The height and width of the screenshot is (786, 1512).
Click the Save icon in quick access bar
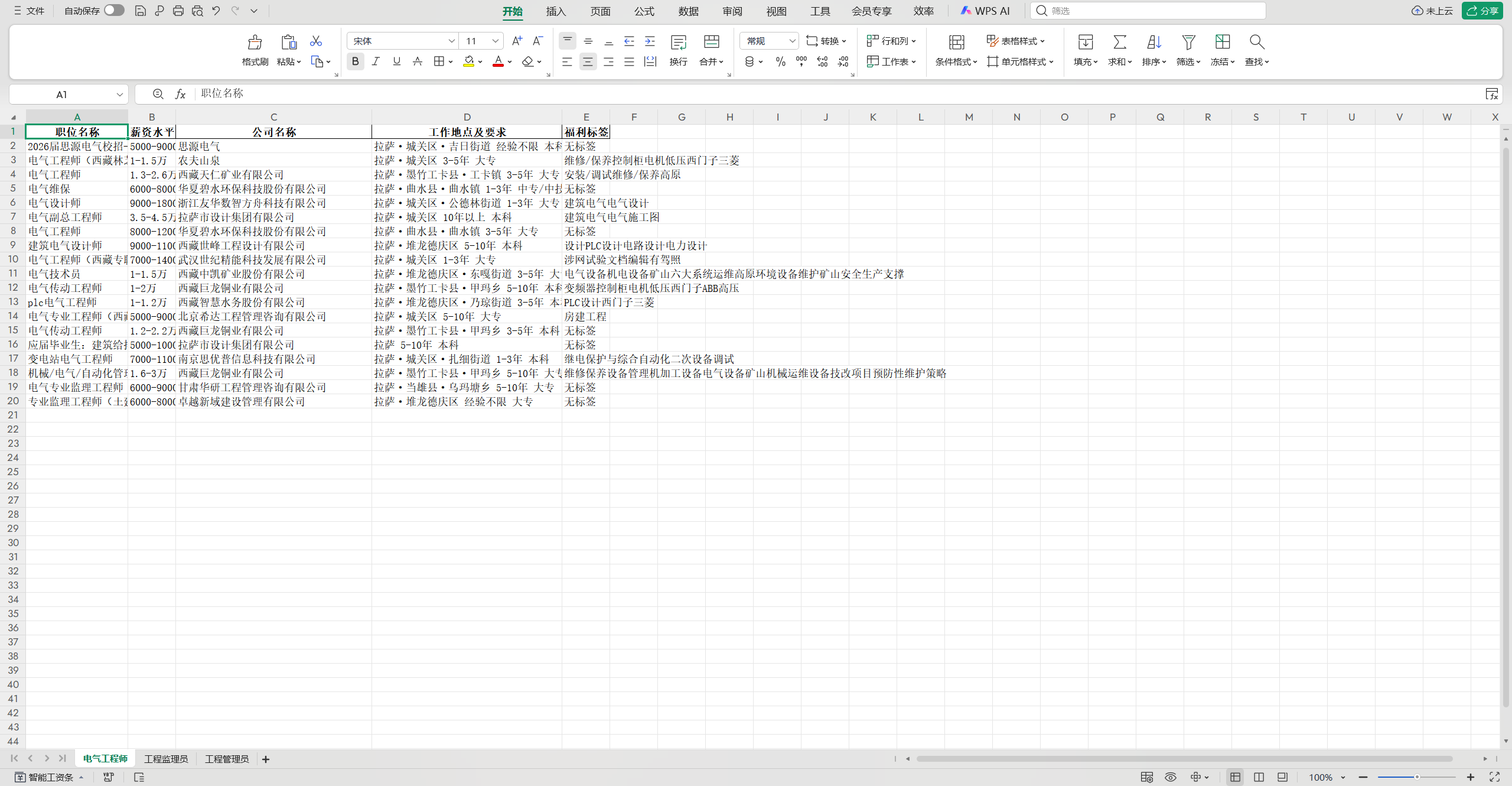pos(140,11)
